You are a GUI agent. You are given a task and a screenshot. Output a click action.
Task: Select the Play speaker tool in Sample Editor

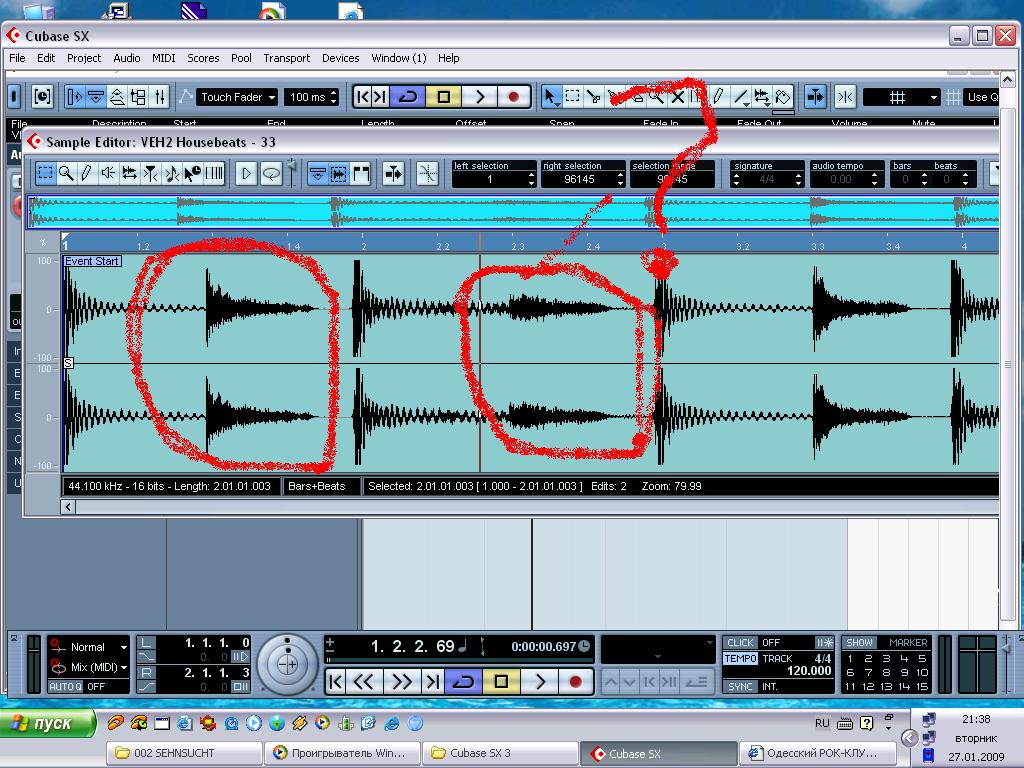click(x=108, y=174)
